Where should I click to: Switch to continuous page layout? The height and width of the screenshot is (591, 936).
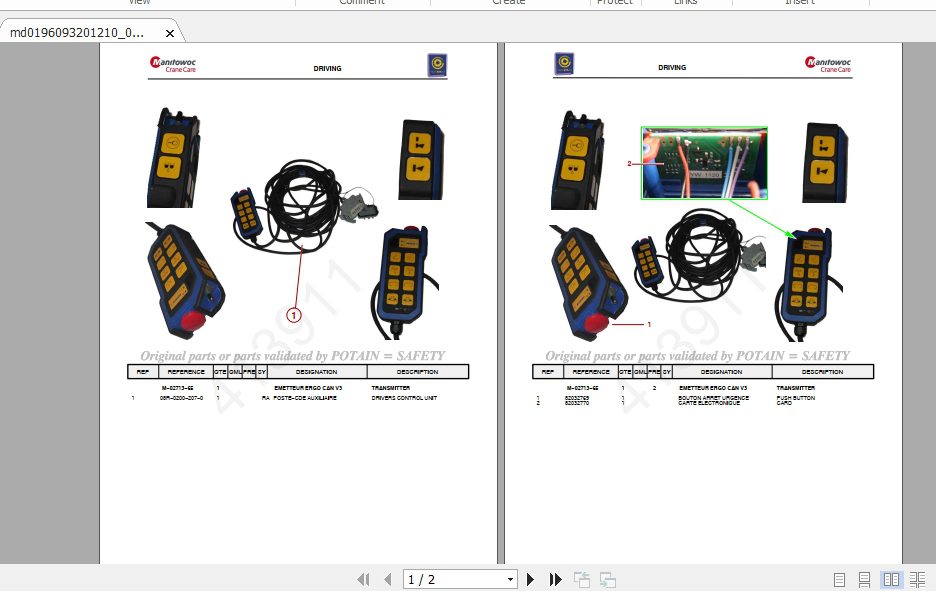click(x=864, y=580)
